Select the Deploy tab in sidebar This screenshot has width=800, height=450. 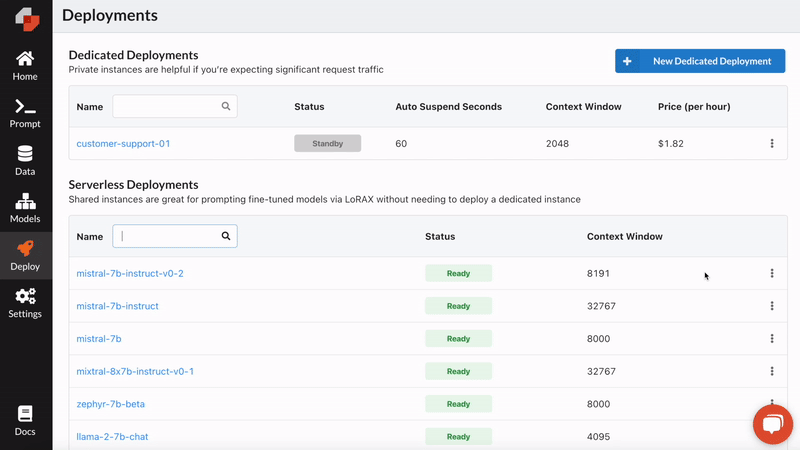pyautogui.click(x=26, y=255)
